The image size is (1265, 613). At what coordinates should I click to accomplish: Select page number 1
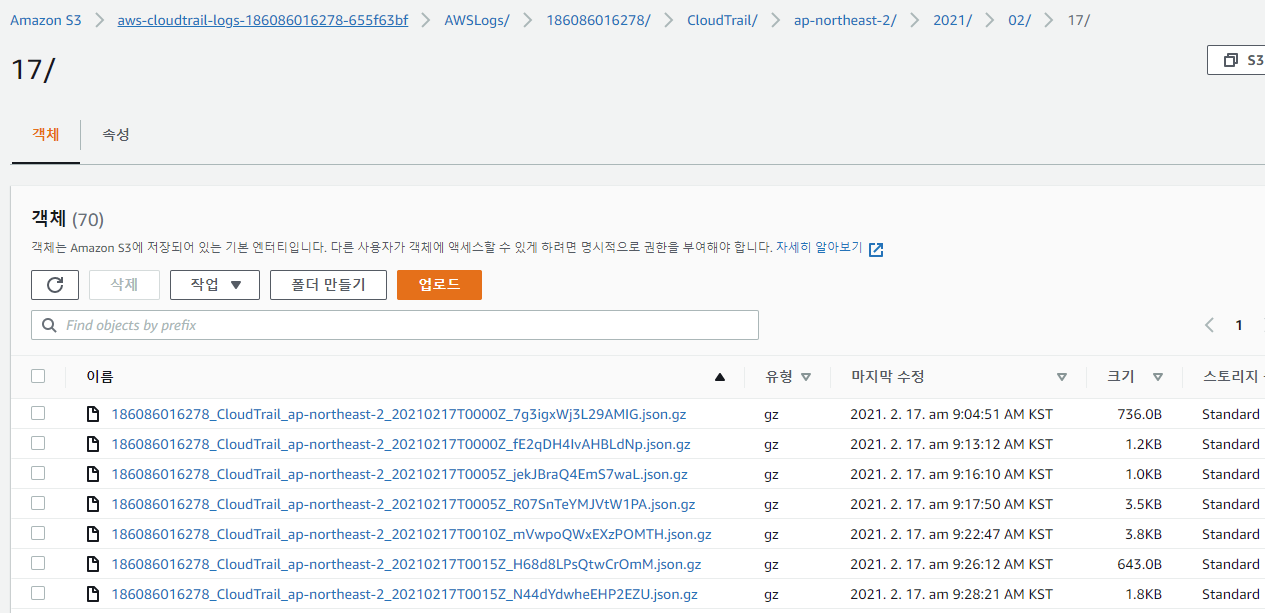pyautogui.click(x=1239, y=325)
